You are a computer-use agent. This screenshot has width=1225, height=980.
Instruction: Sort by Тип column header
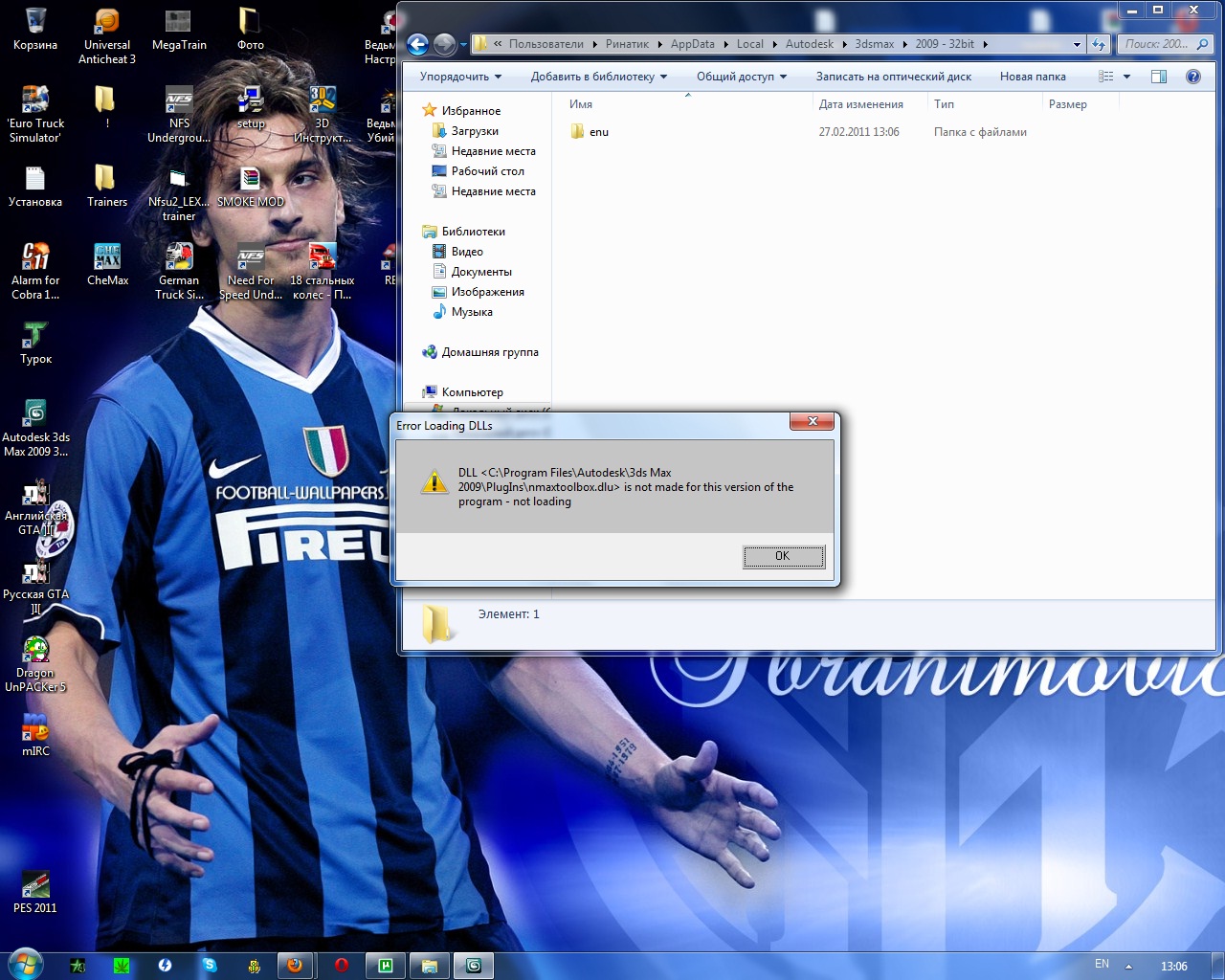[985, 104]
